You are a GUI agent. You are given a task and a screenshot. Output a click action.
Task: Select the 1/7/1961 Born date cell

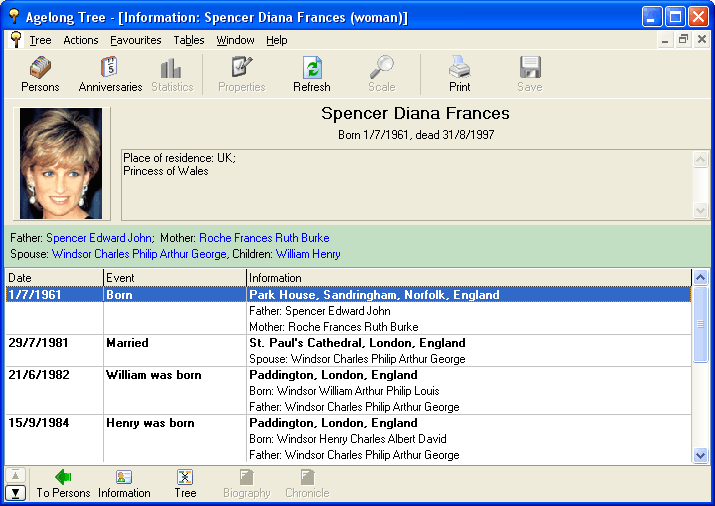tap(54, 294)
